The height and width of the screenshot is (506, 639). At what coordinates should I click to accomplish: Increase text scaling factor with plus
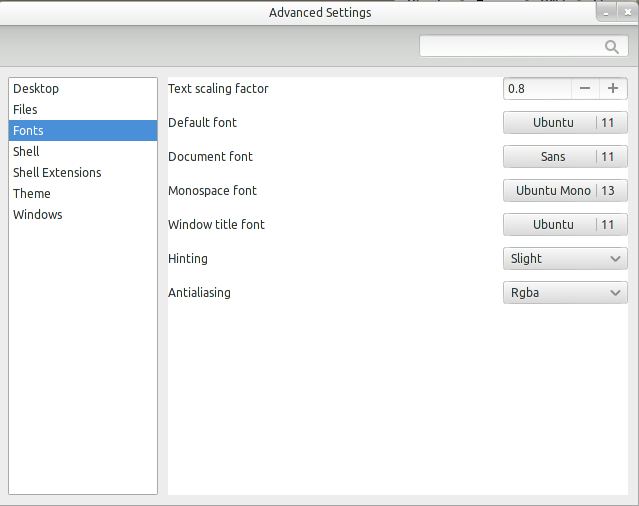pos(613,88)
